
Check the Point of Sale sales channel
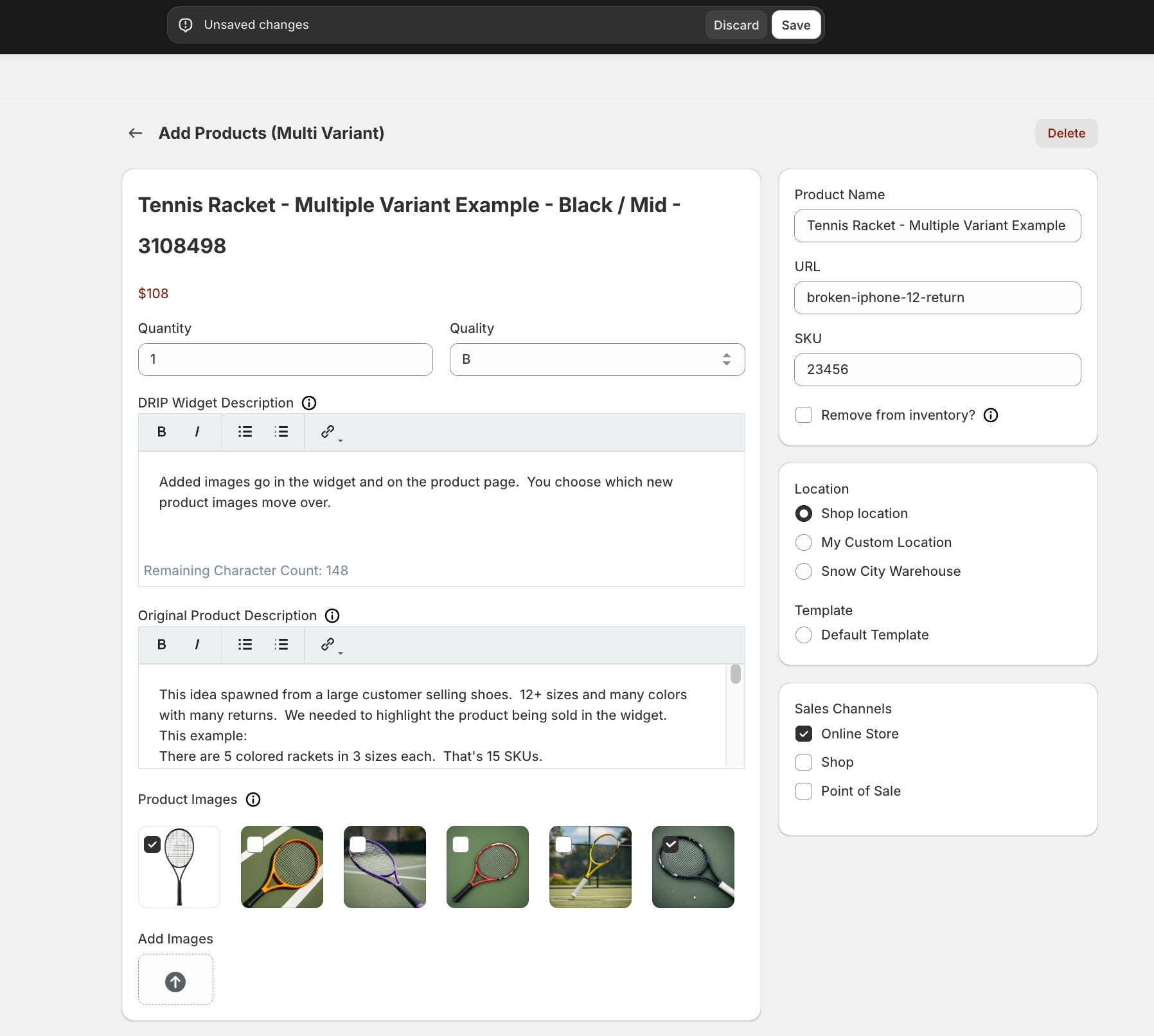click(804, 791)
